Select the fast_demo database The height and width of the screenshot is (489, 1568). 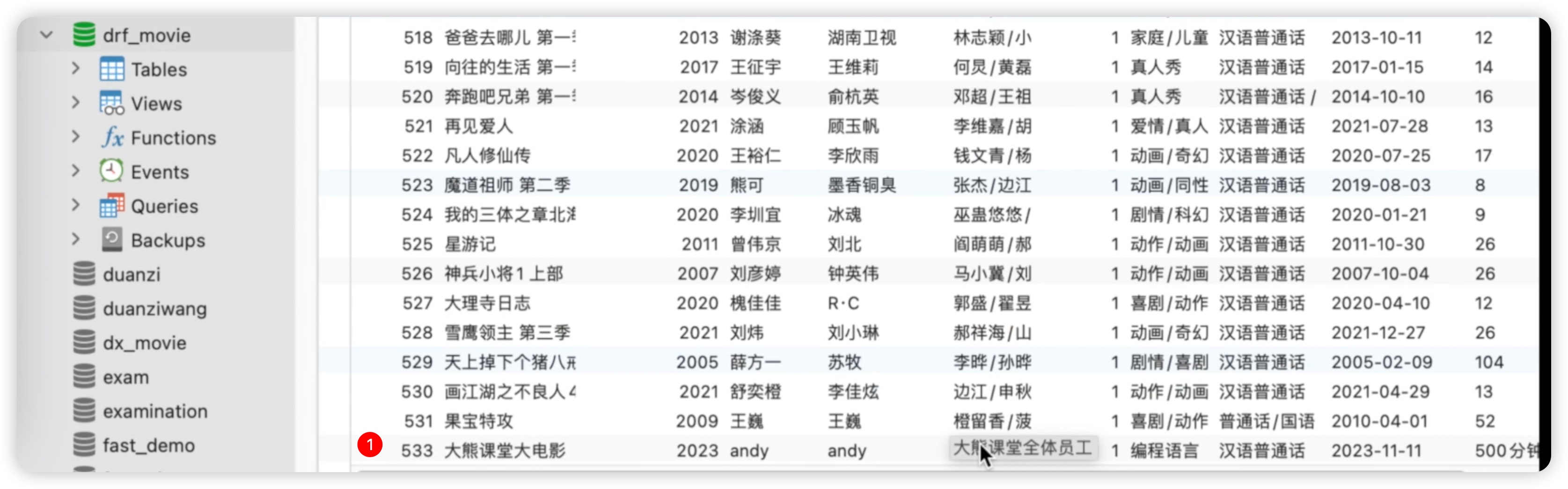[x=149, y=445]
